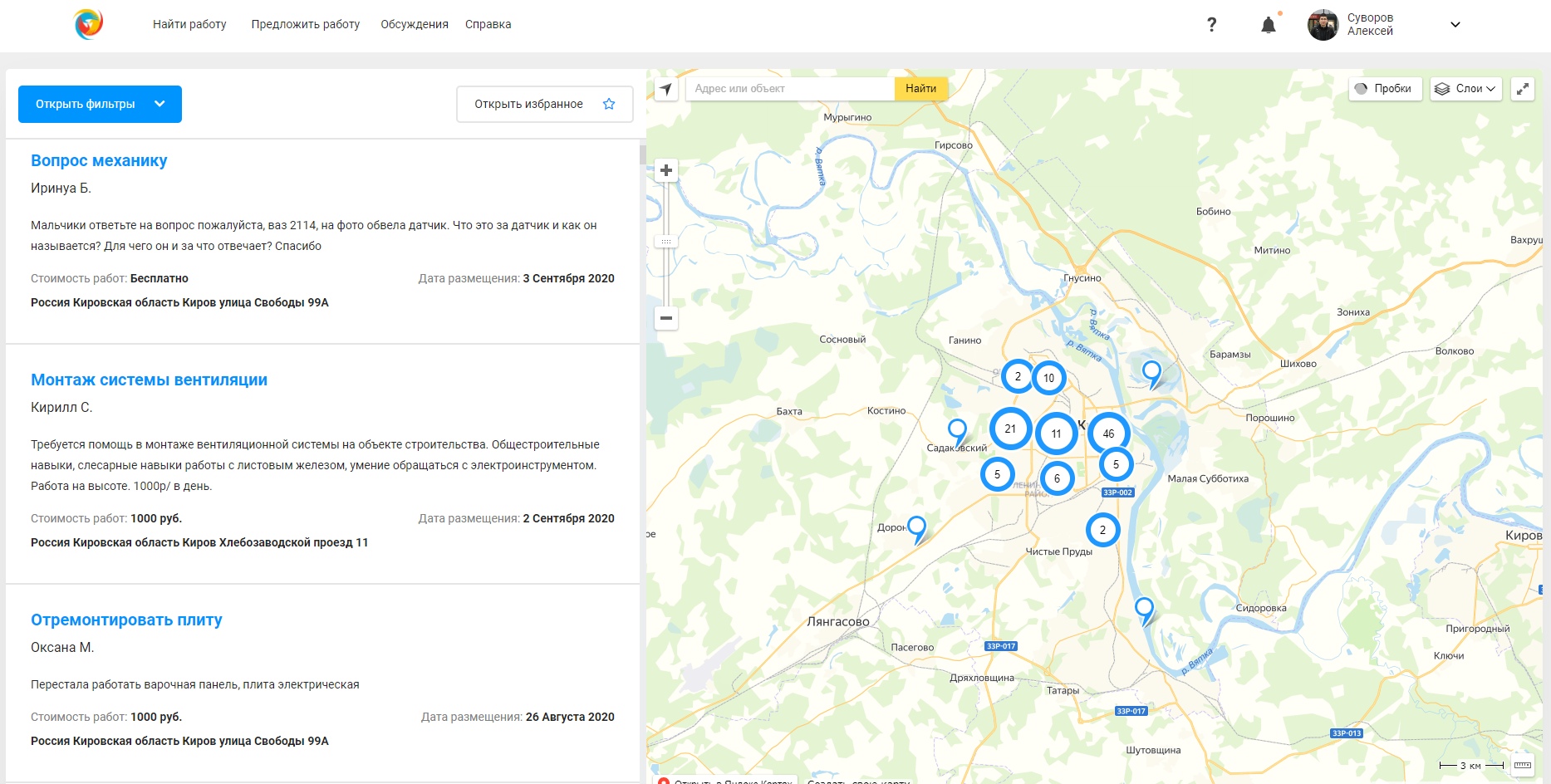This screenshot has height=784, width=1551.
Task: Zoom in the map with plus button
Action: pos(666,170)
